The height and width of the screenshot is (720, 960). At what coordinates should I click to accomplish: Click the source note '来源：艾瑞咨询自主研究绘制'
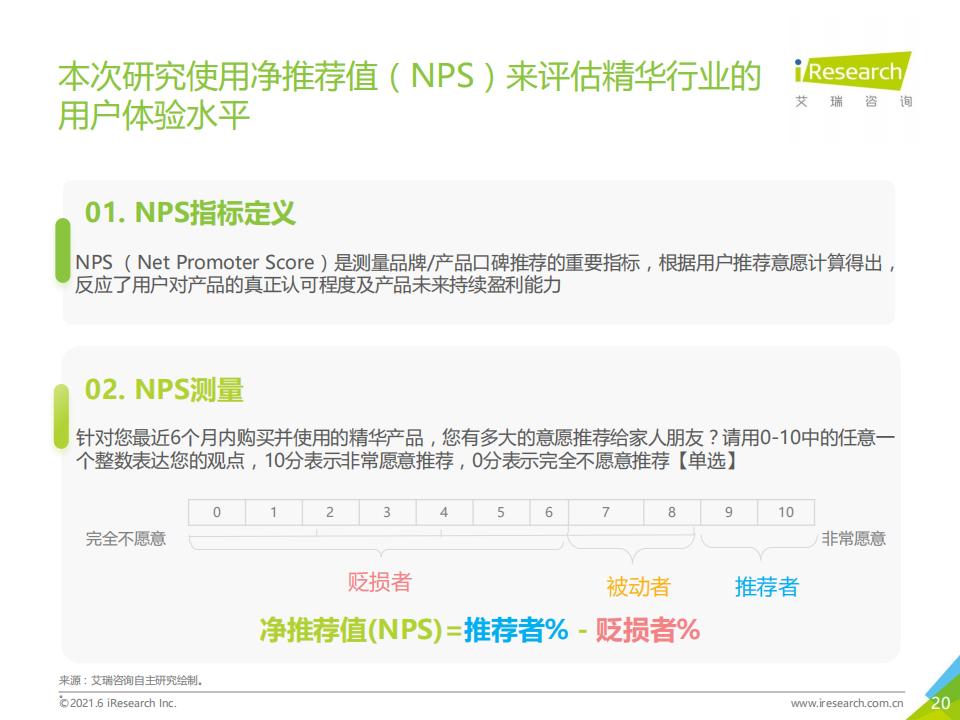131,680
